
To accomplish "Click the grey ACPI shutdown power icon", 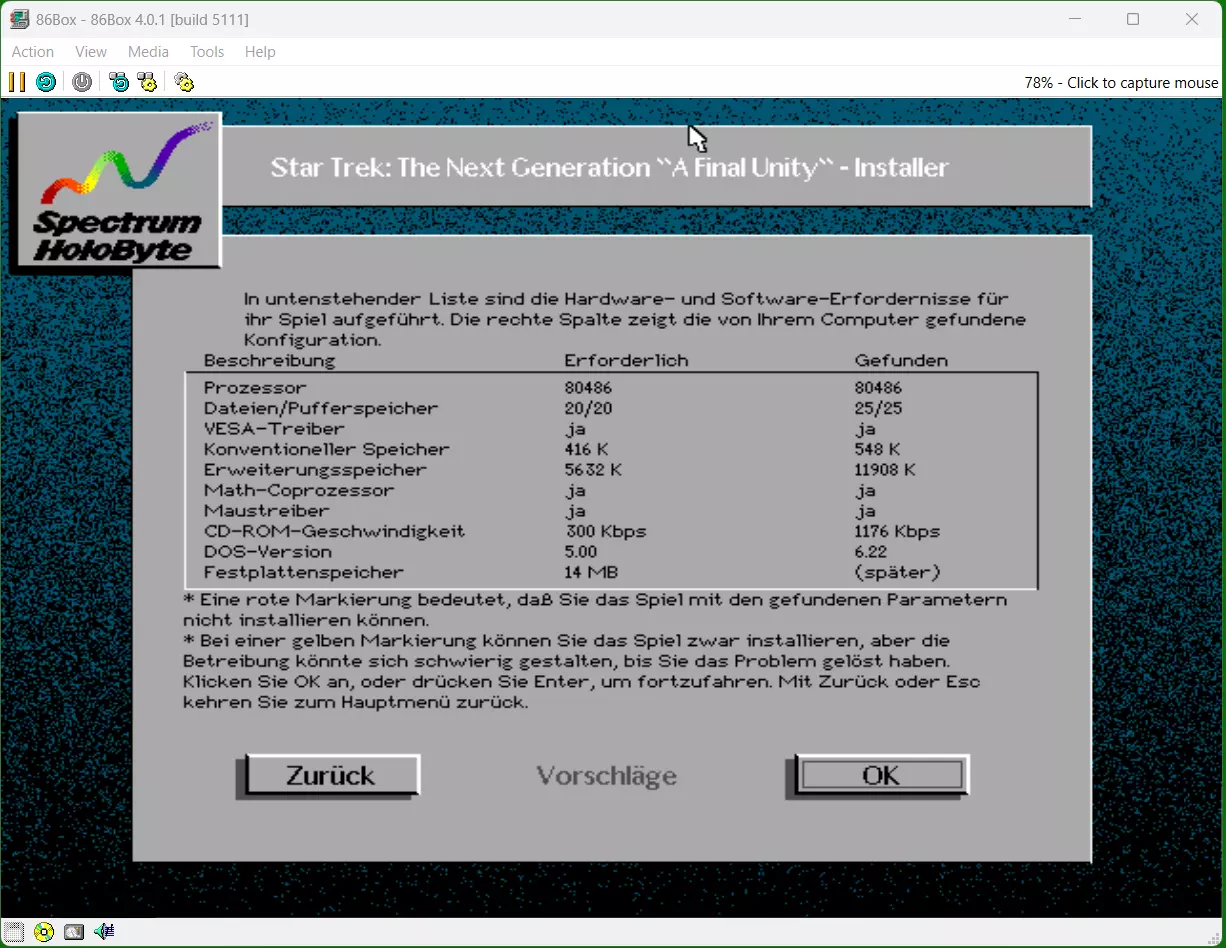I will [x=82, y=82].
